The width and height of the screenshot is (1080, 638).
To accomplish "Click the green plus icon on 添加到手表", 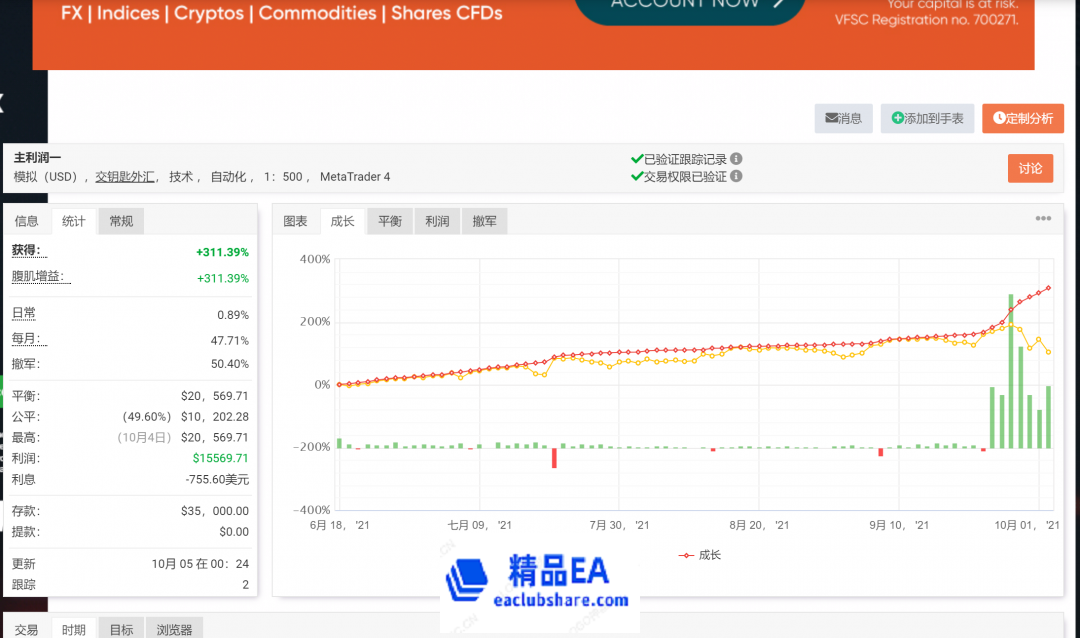I will click(x=897, y=118).
